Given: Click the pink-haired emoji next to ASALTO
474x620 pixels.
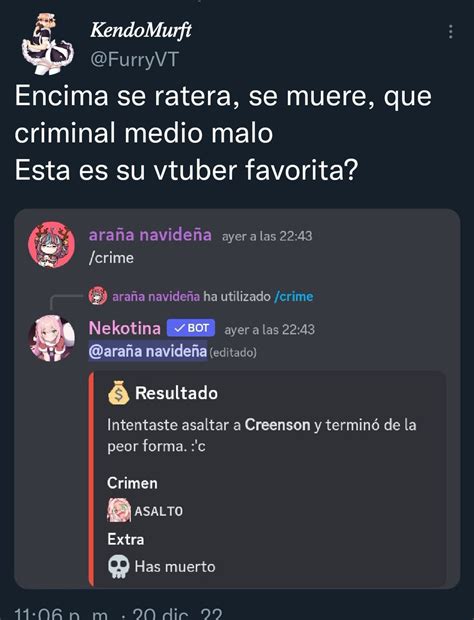Looking at the screenshot, I should pos(119,510).
